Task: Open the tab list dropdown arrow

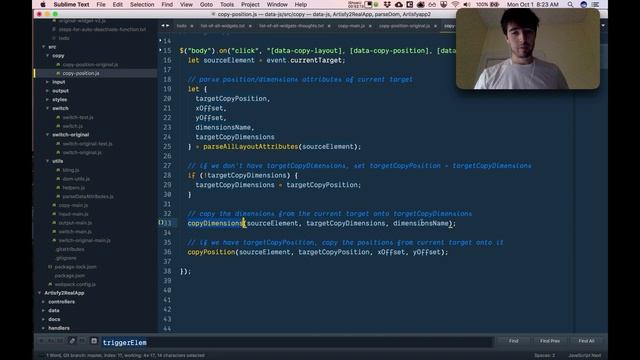Action: coord(603,26)
